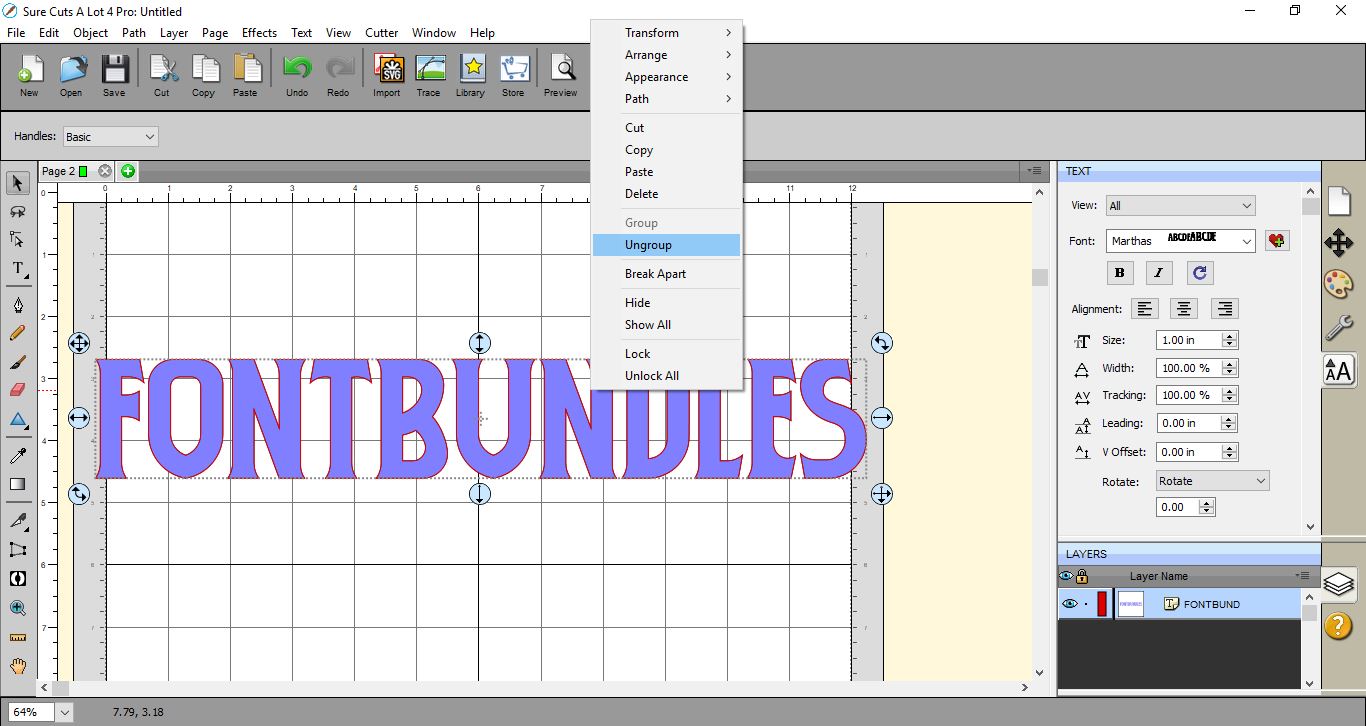Toggle visibility eye of FONTBUND layer
Screen dimensions: 1366x726
tap(1070, 604)
